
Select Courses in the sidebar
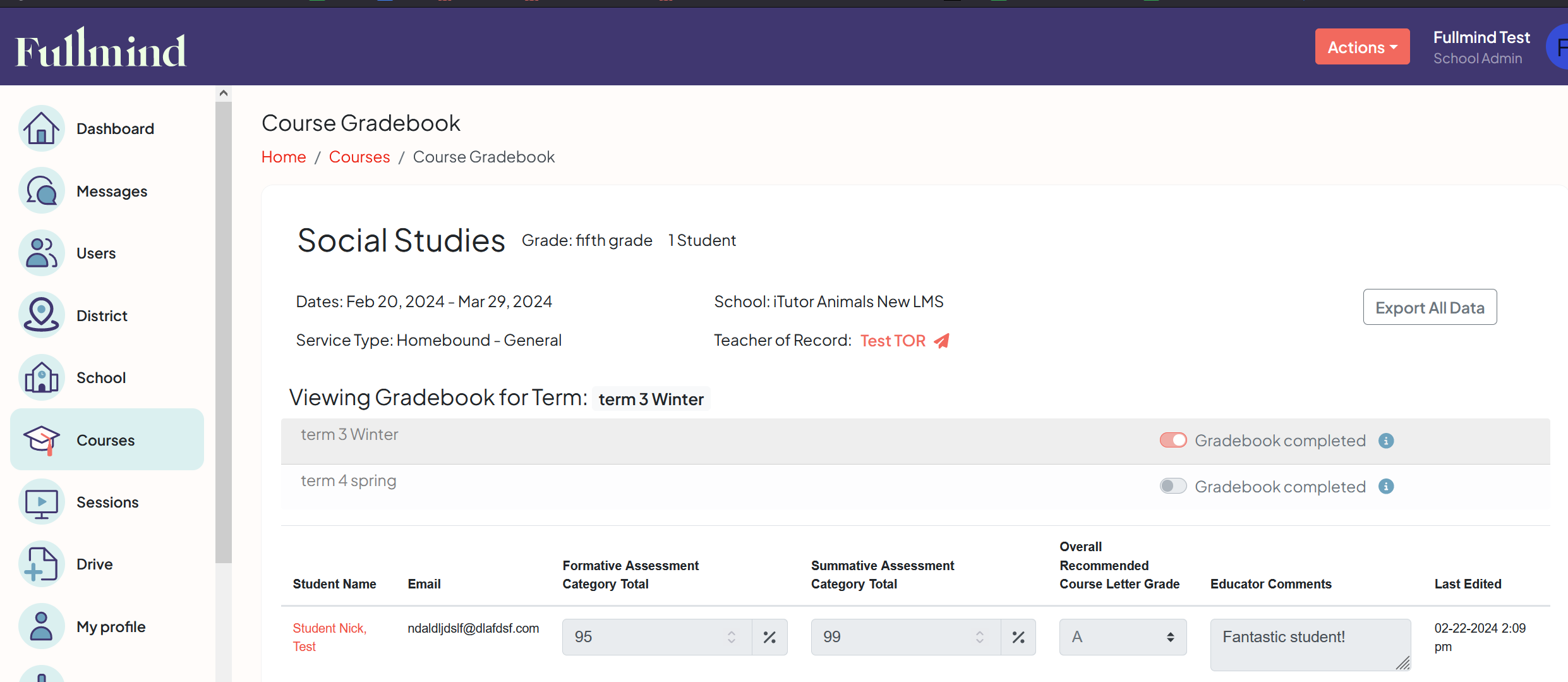(x=106, y=440)
